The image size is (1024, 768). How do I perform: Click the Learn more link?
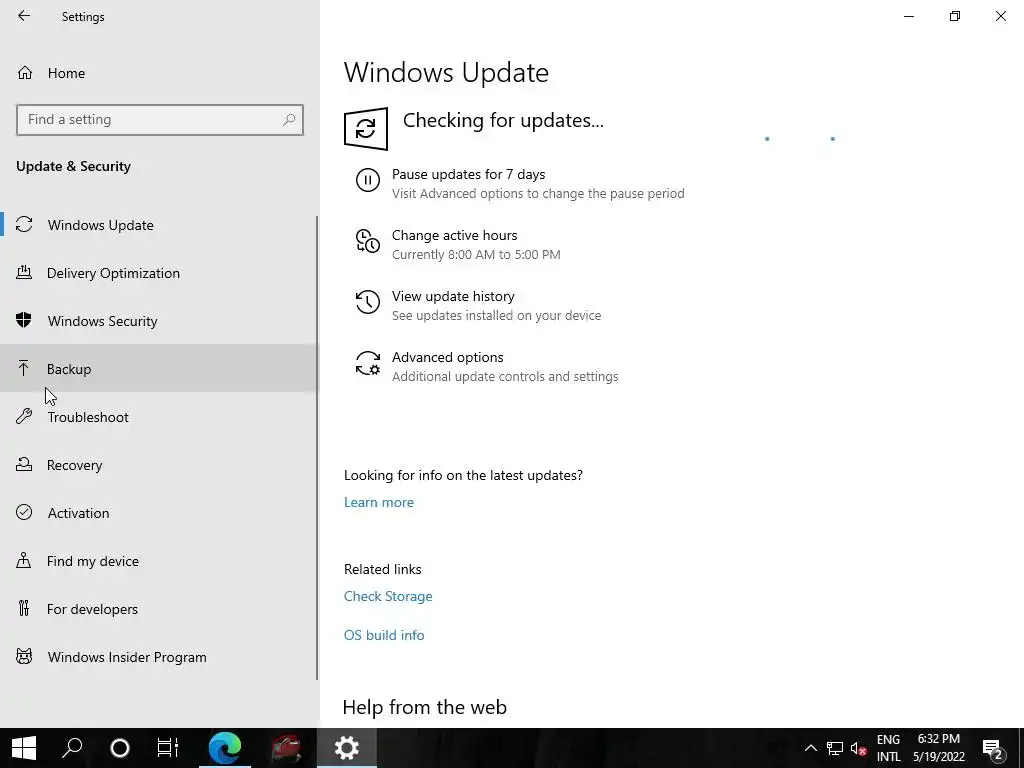[379, 502]
